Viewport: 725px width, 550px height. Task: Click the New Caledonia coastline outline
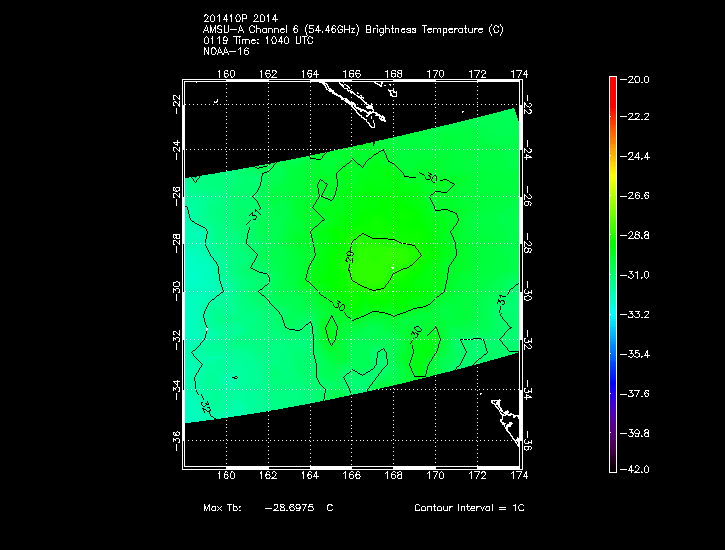[x=350, y=102]
